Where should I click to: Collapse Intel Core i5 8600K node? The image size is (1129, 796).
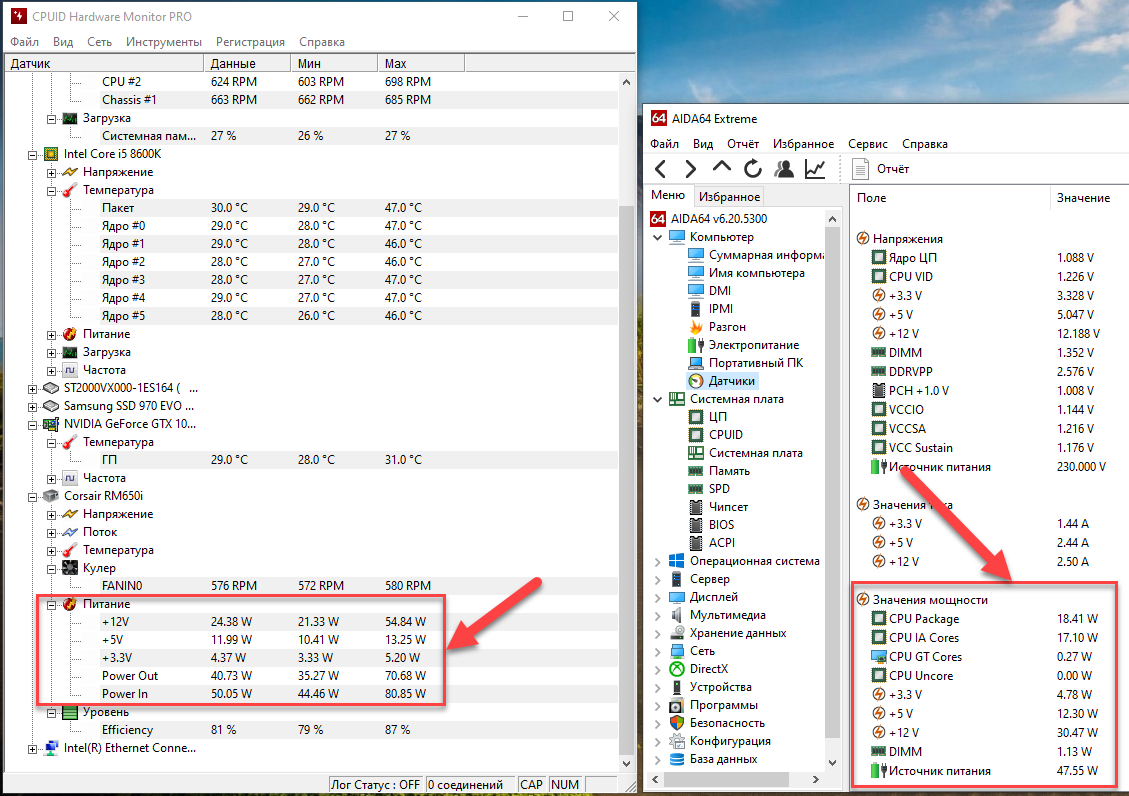click(32, 155)
